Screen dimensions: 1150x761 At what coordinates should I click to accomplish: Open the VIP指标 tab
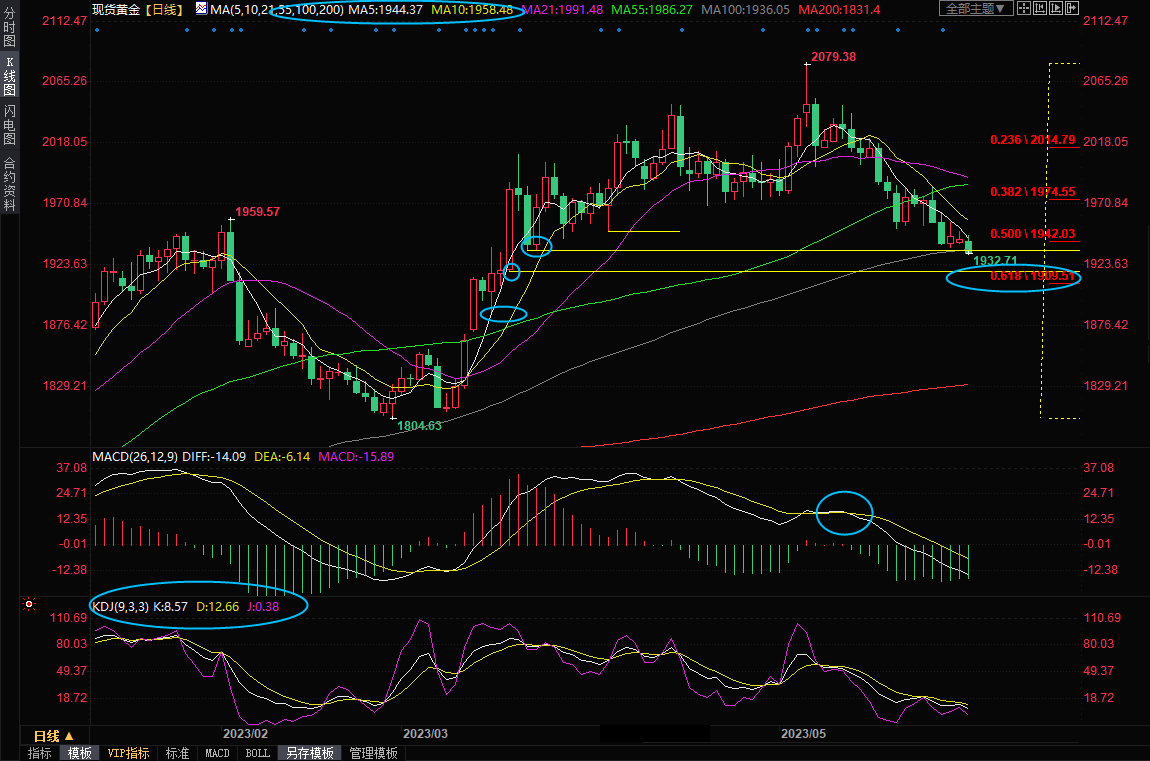(x=128, y=753)
